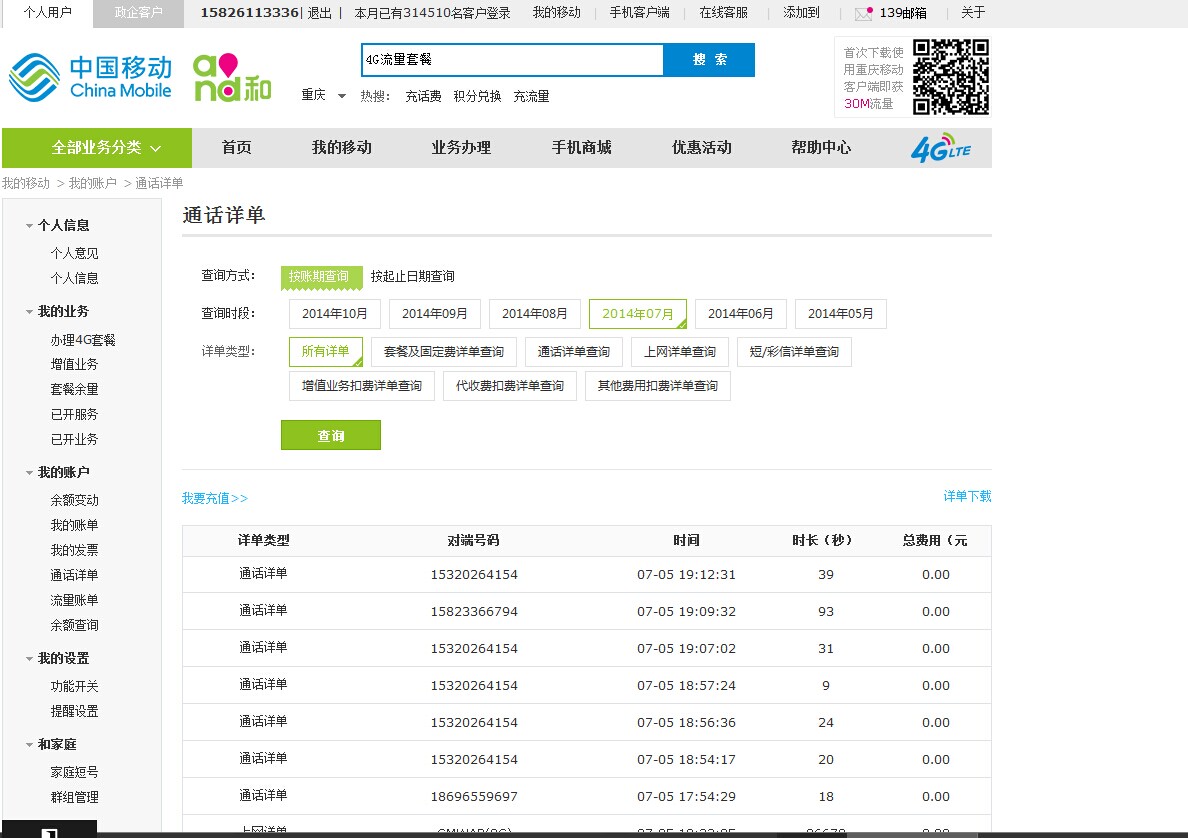Open the 139 mailbox envelope icon
Screen dimensions: 1188x838
[x=863, y=14]
